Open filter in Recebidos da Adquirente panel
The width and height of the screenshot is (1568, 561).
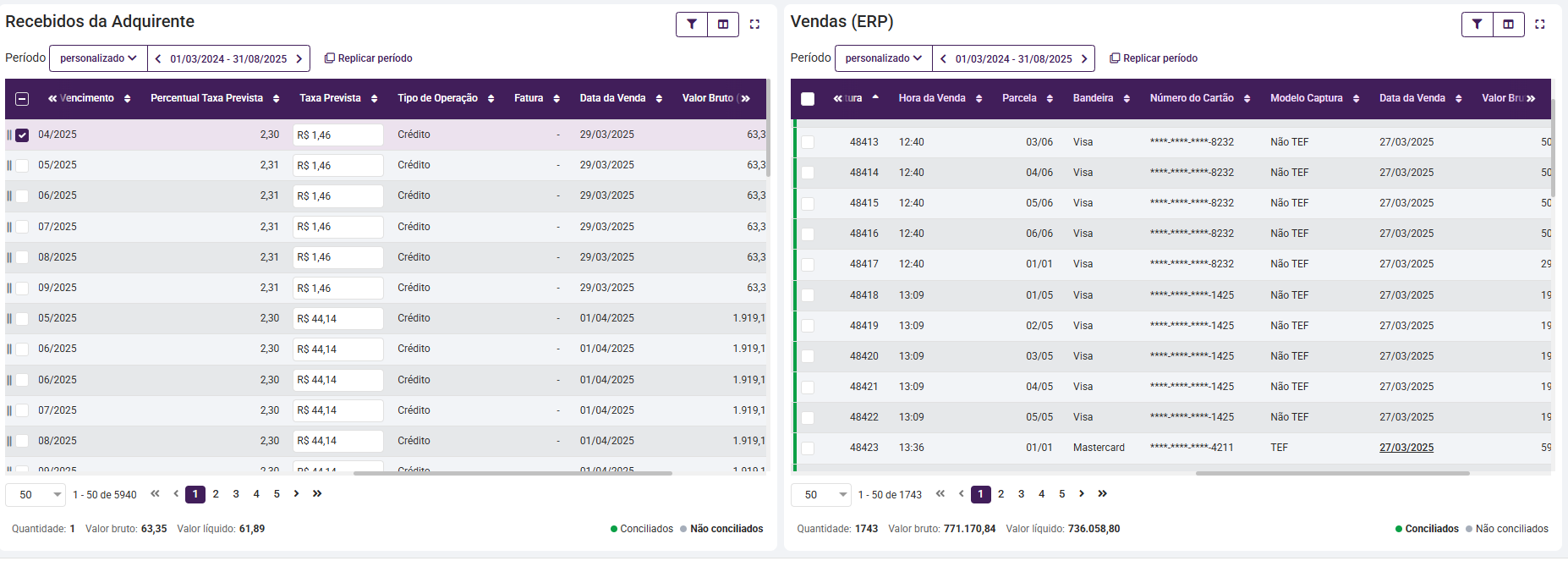coord(692,25)
